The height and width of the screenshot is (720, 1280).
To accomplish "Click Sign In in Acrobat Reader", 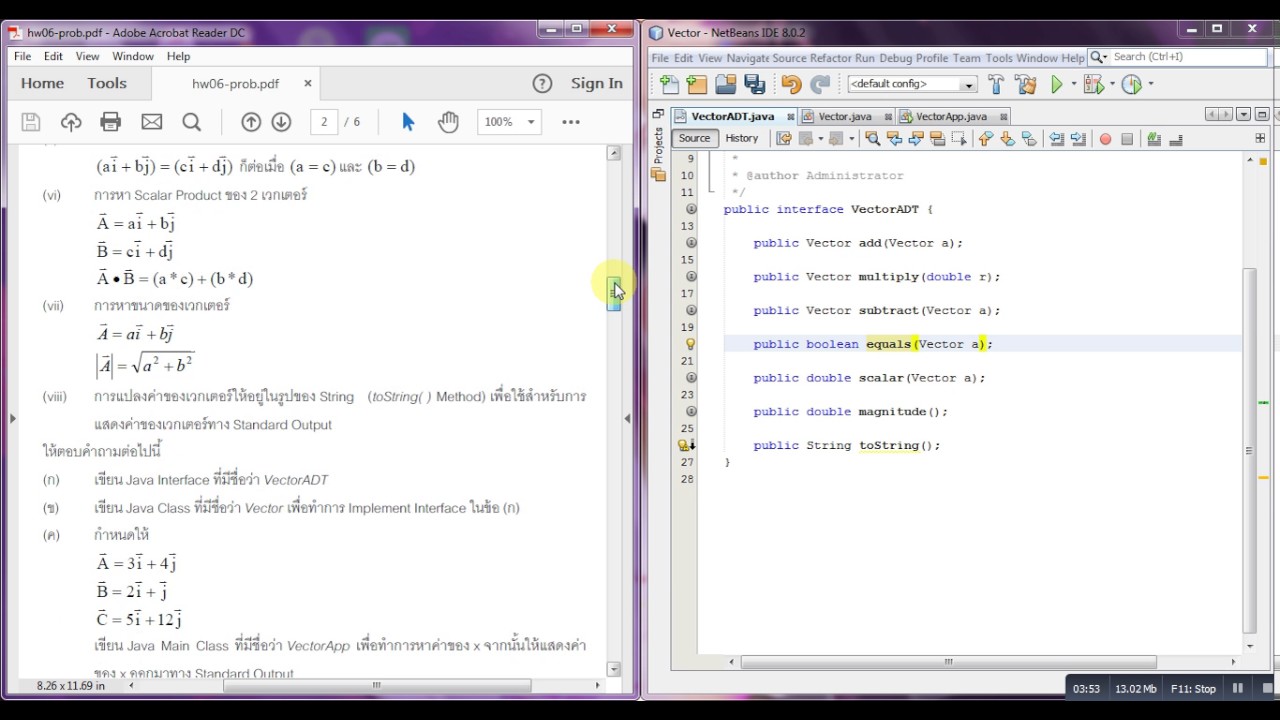I will point(596,84).
